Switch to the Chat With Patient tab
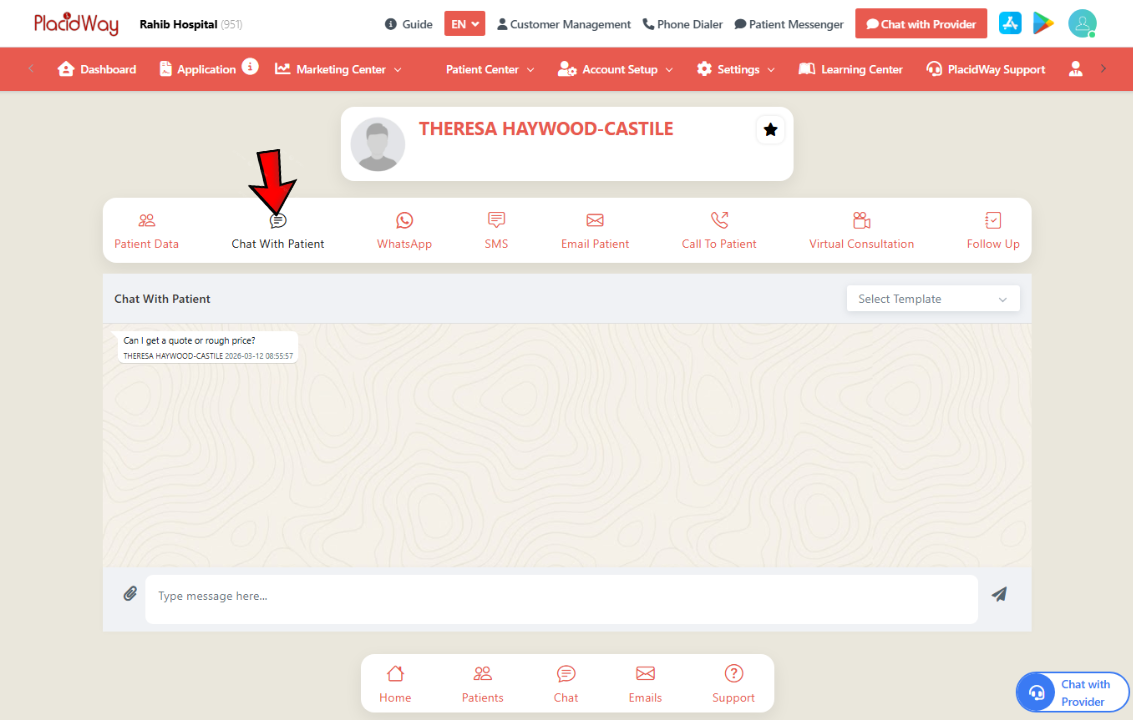1133x720 pixels. pyautogui.click(x=277, y=230)
